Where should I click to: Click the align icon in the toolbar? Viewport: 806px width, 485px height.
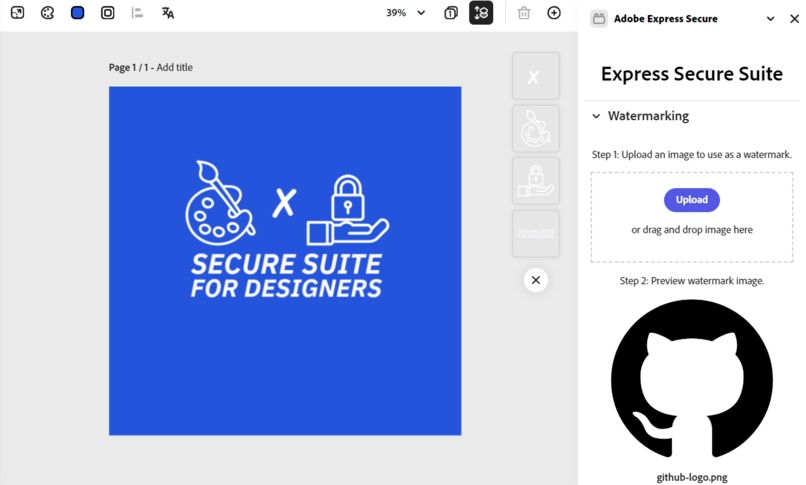click(x=137, y=13)
